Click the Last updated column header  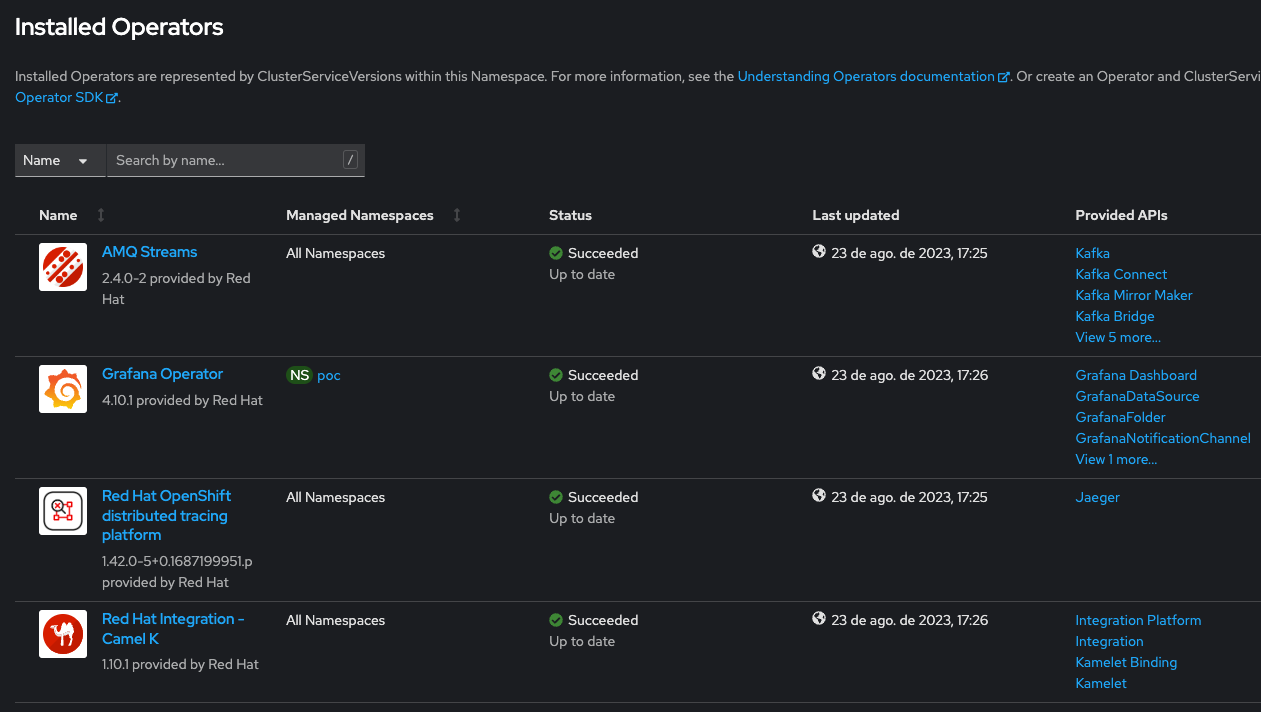coord(855,215)
